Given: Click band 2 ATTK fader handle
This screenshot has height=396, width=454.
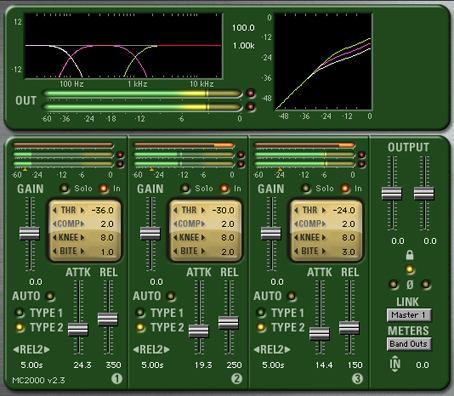Looking at the screenshot, I should [x=199, y=331].
